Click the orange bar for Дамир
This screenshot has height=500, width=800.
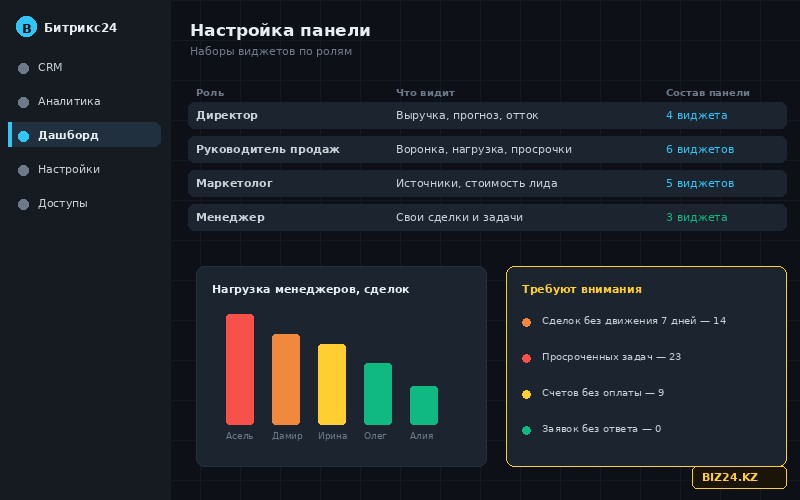[286, 380]
